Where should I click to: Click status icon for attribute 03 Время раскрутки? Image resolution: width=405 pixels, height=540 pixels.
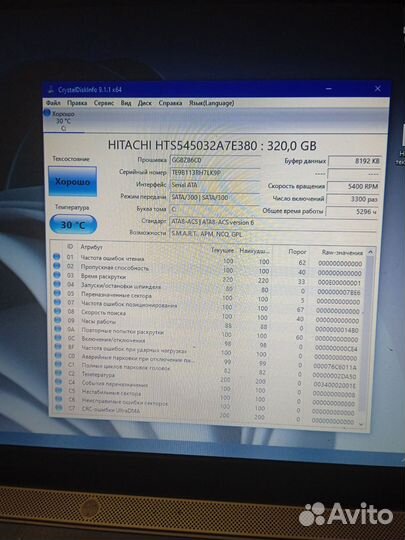pos(57,275)
